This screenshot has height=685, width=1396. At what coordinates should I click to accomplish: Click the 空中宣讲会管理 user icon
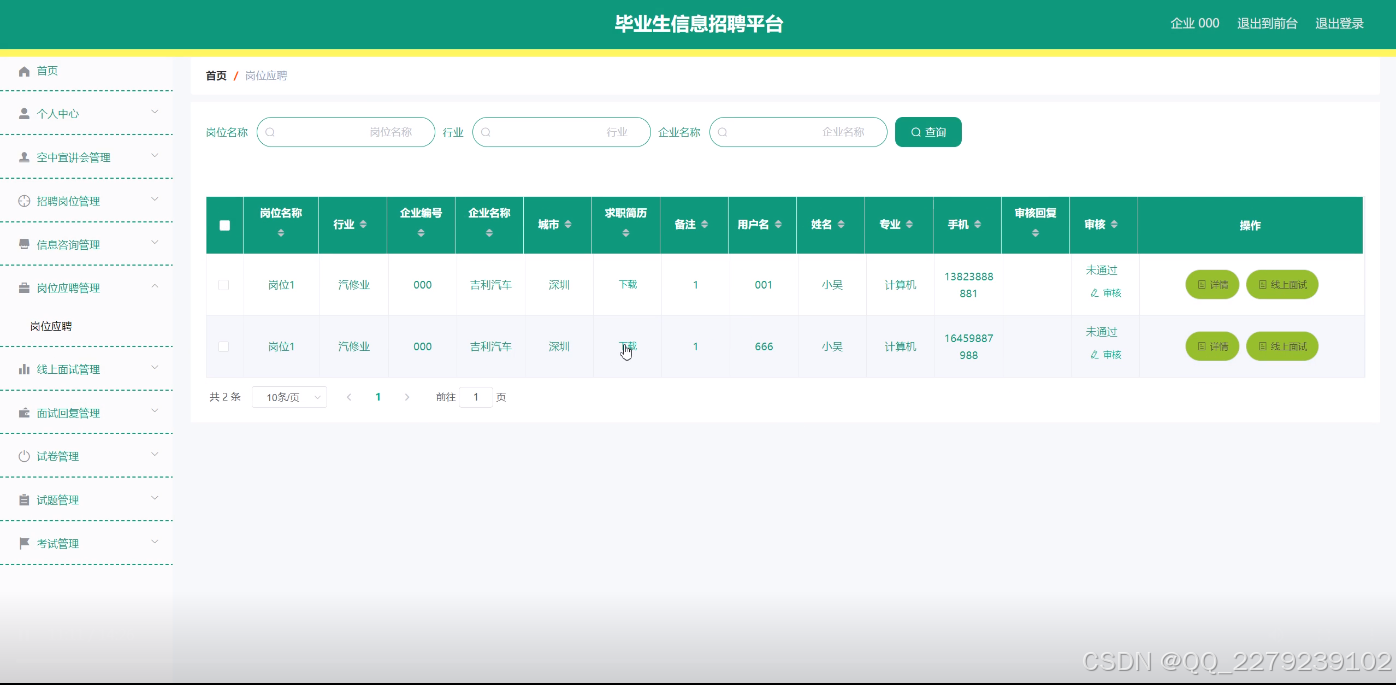point(25,157)
